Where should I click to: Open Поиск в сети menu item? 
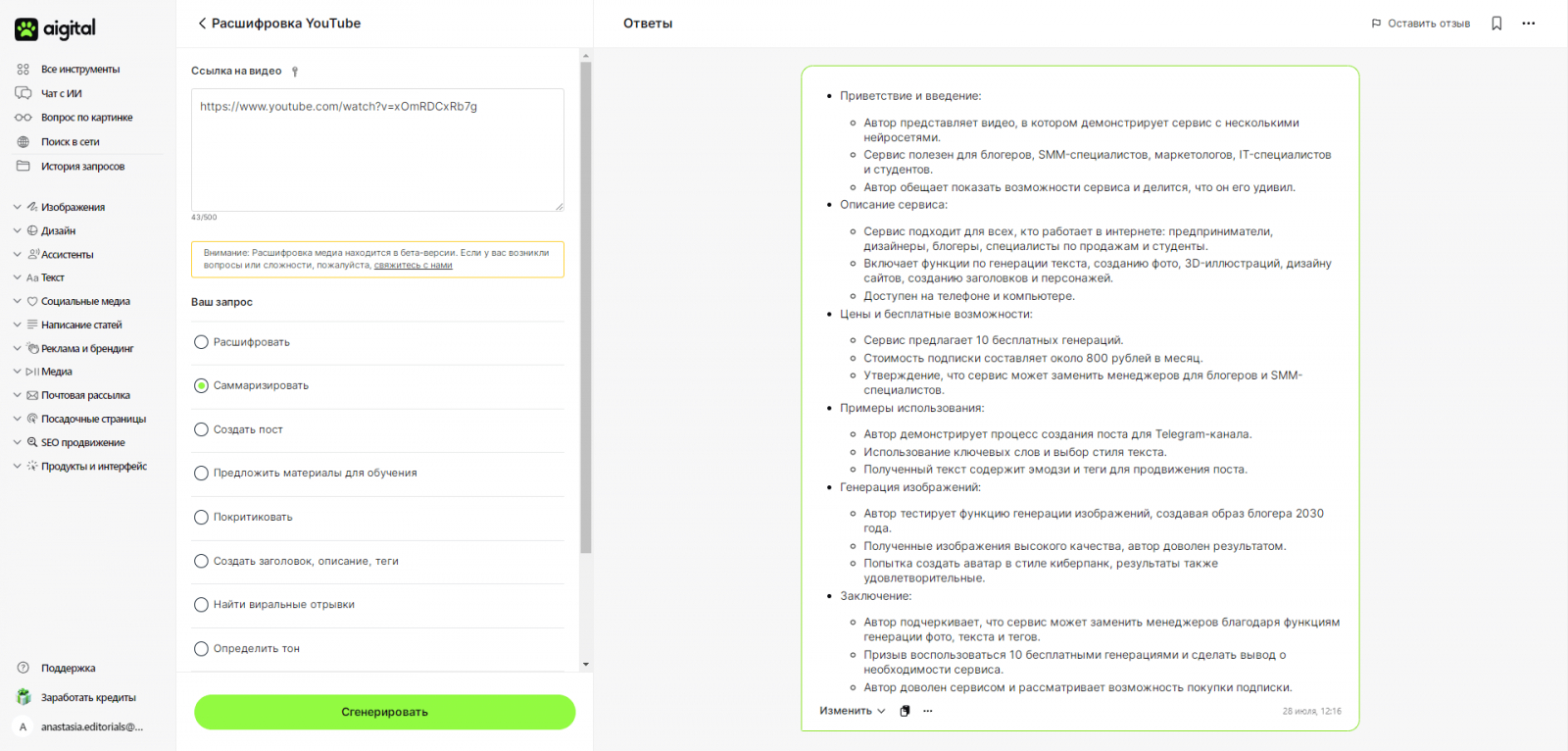point(71,142)
